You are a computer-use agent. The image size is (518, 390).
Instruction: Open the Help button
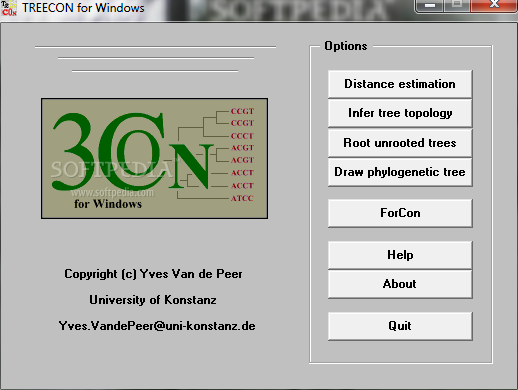(400, 255)
